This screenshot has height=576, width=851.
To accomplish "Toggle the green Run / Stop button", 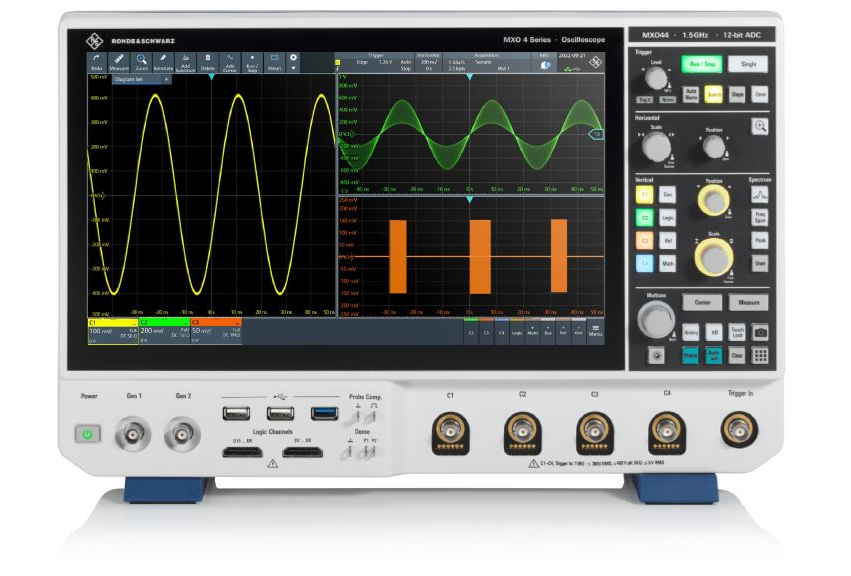I will tap(702, 64).
